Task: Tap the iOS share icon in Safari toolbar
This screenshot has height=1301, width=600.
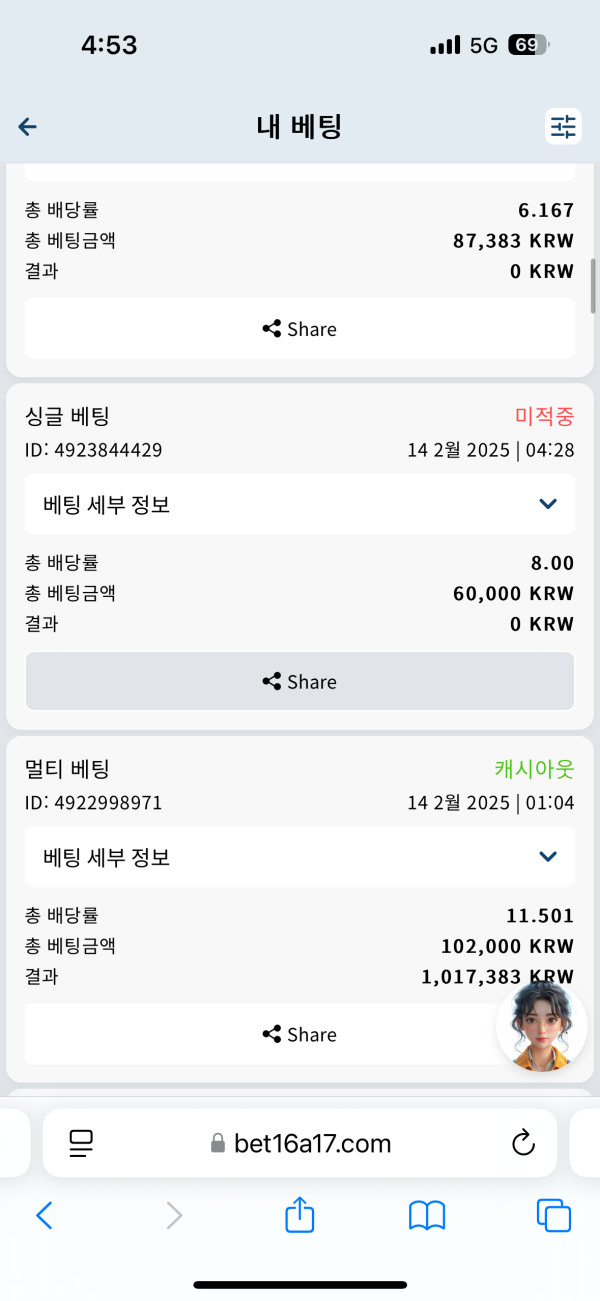Action: pos(299,1215)
